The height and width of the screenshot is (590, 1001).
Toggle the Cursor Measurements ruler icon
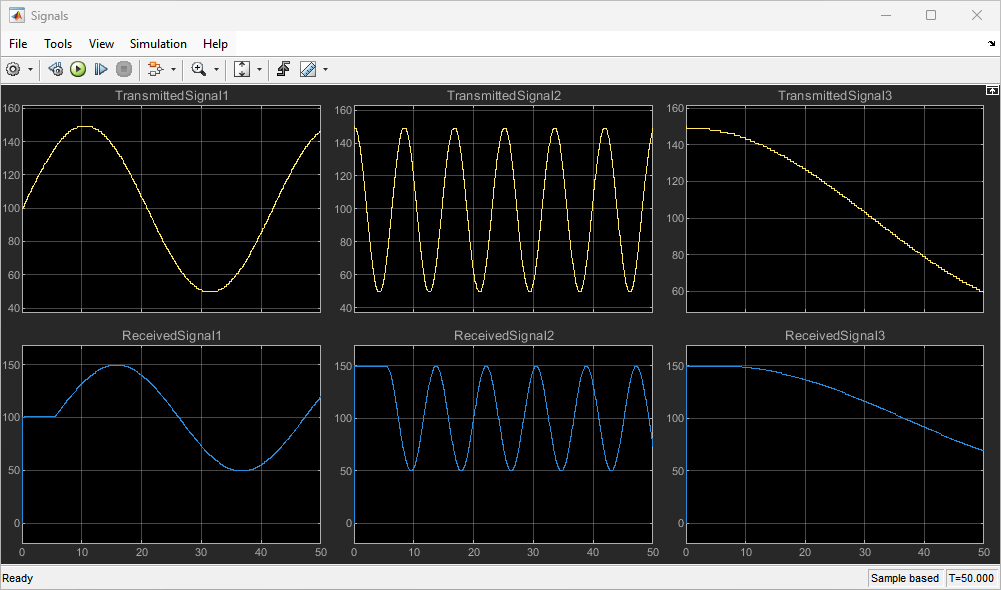(308, 69)
